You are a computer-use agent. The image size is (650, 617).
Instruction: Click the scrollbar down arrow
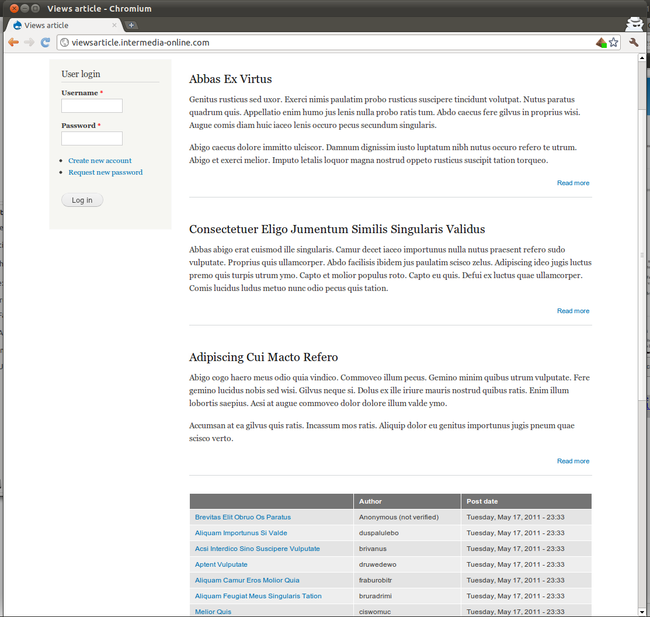[x=642, y=612]
